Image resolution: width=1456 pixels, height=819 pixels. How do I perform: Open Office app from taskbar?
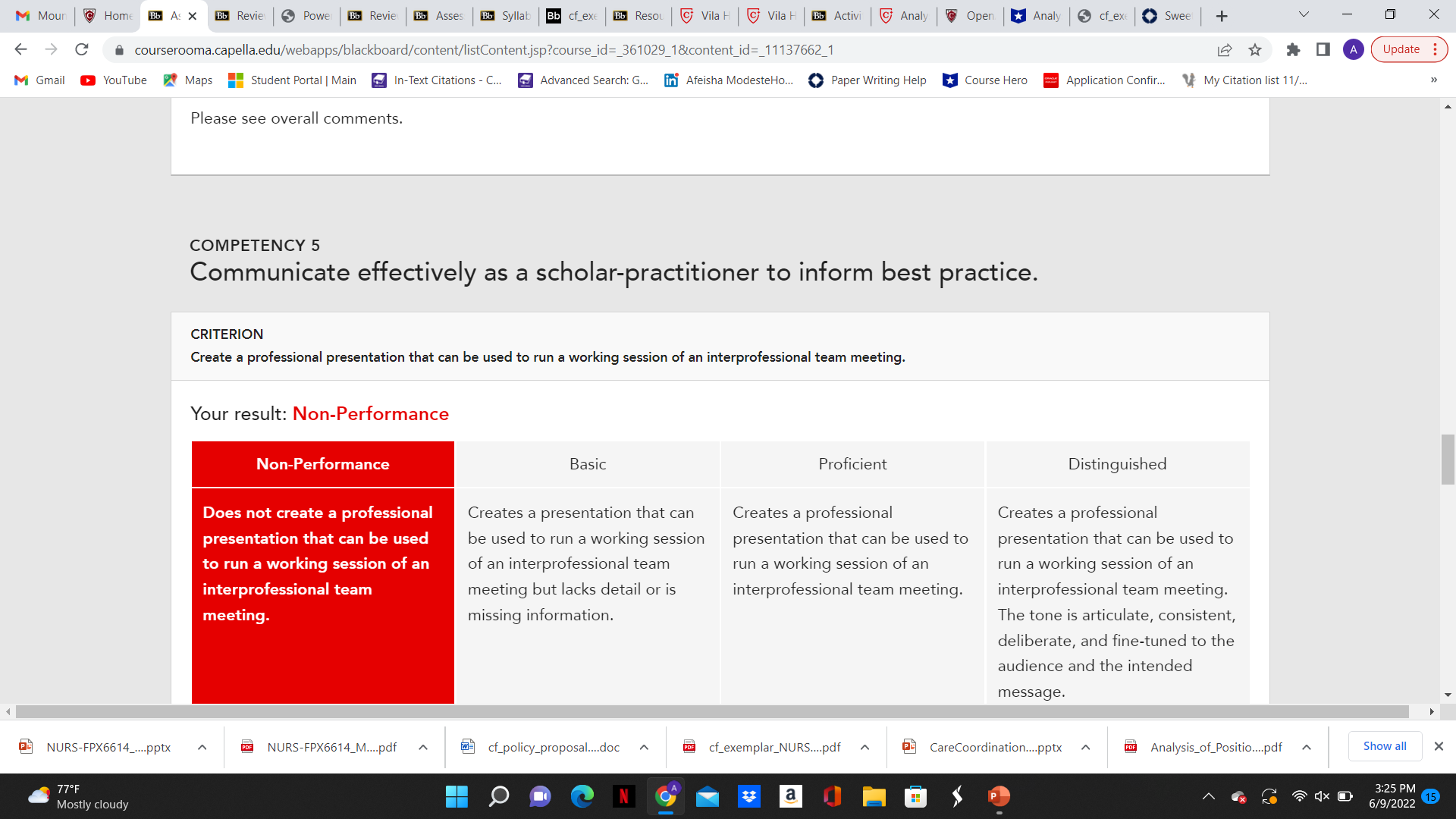832,796
